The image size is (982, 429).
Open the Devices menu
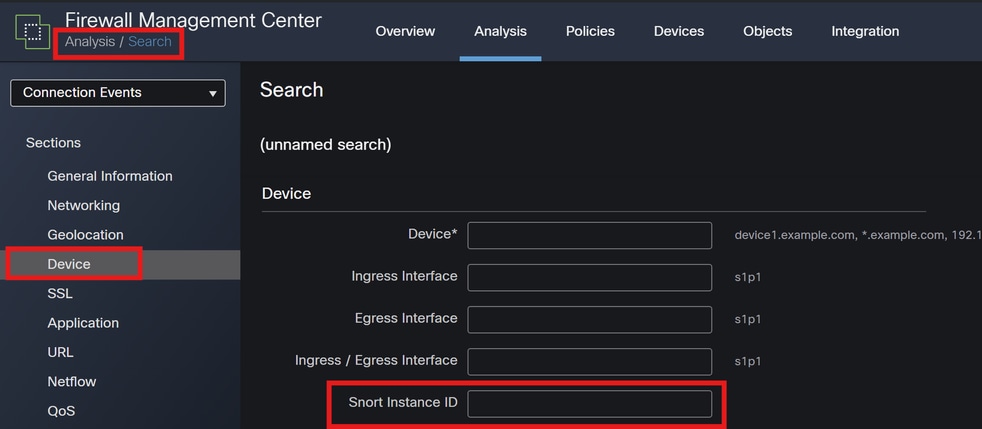click(679, 31)
